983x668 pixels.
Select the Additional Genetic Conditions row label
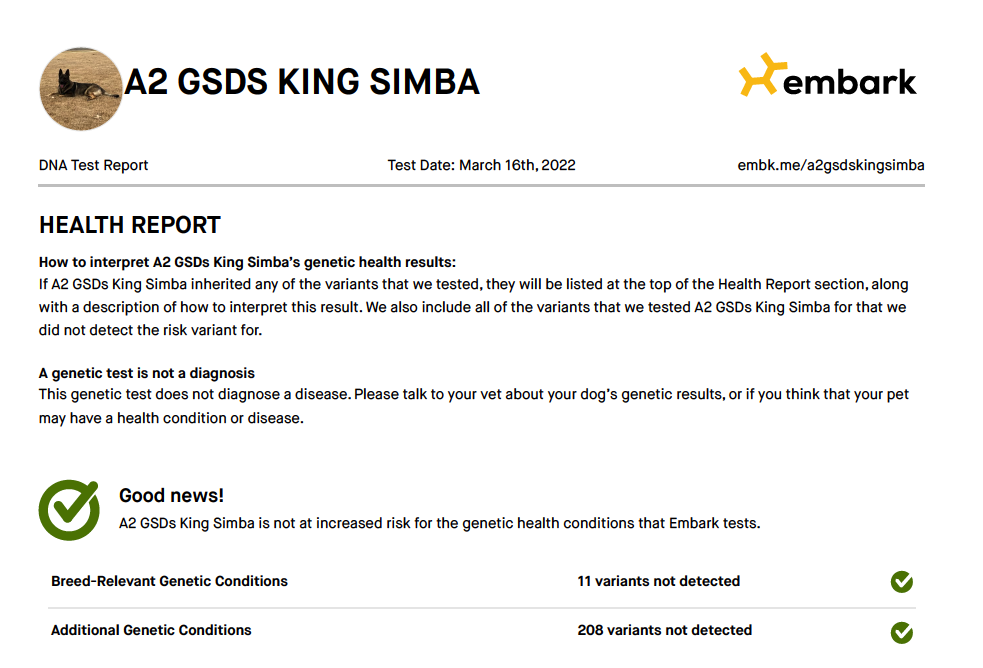pos(151,630)
